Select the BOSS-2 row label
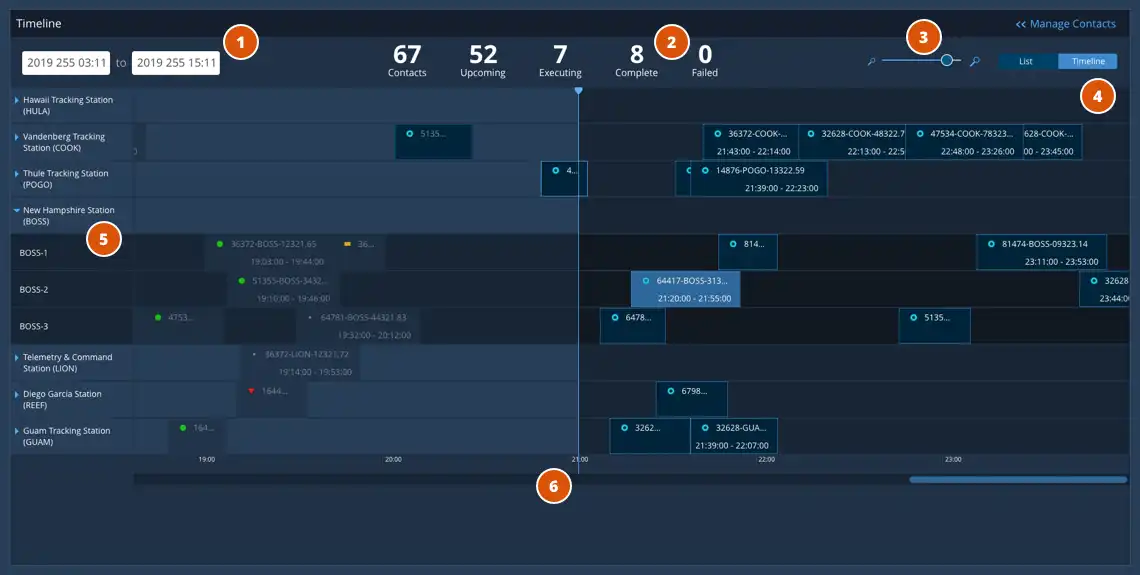 (33, 289)
